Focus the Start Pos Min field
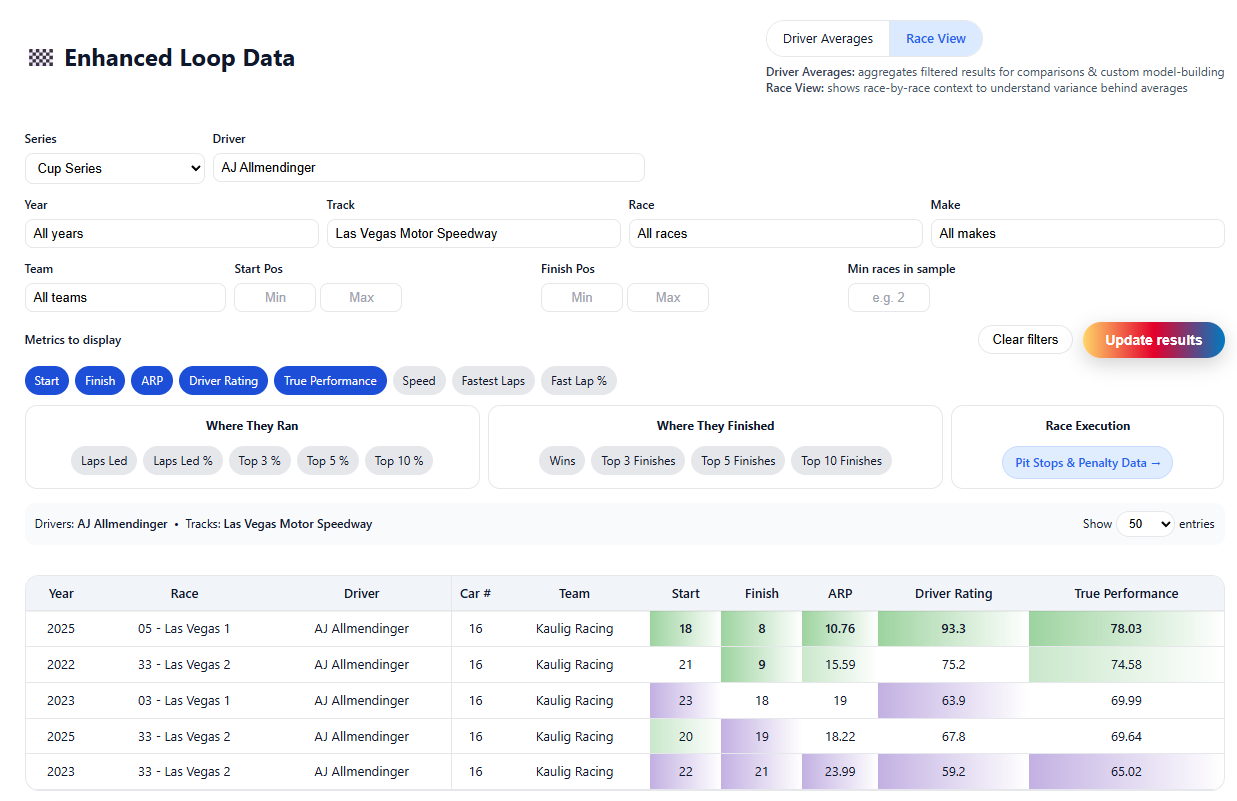The image size is (1237, 801). tap(275, 298)
